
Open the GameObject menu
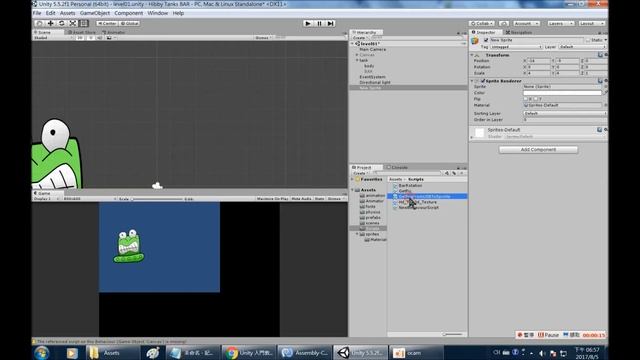click(95, 13)
